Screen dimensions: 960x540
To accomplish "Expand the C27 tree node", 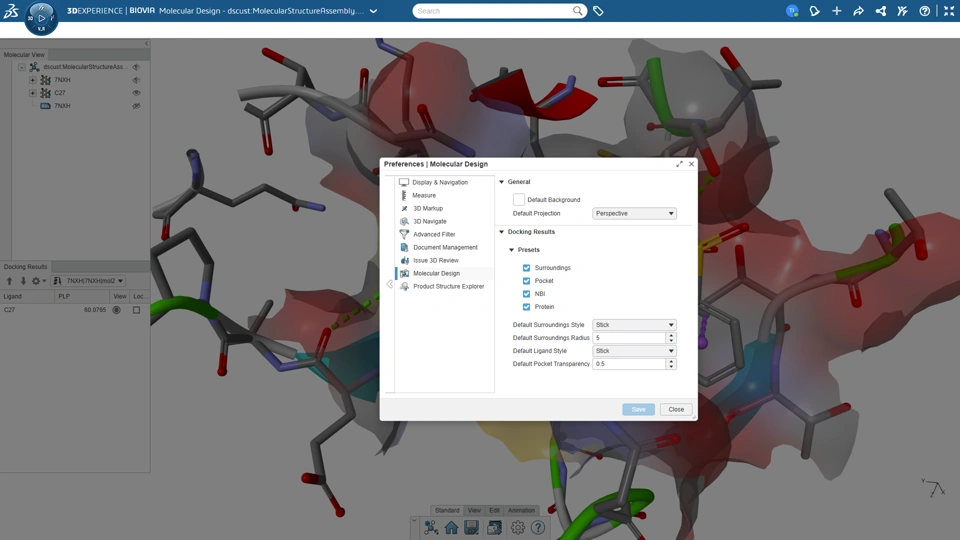I will (x=32, y=92).
